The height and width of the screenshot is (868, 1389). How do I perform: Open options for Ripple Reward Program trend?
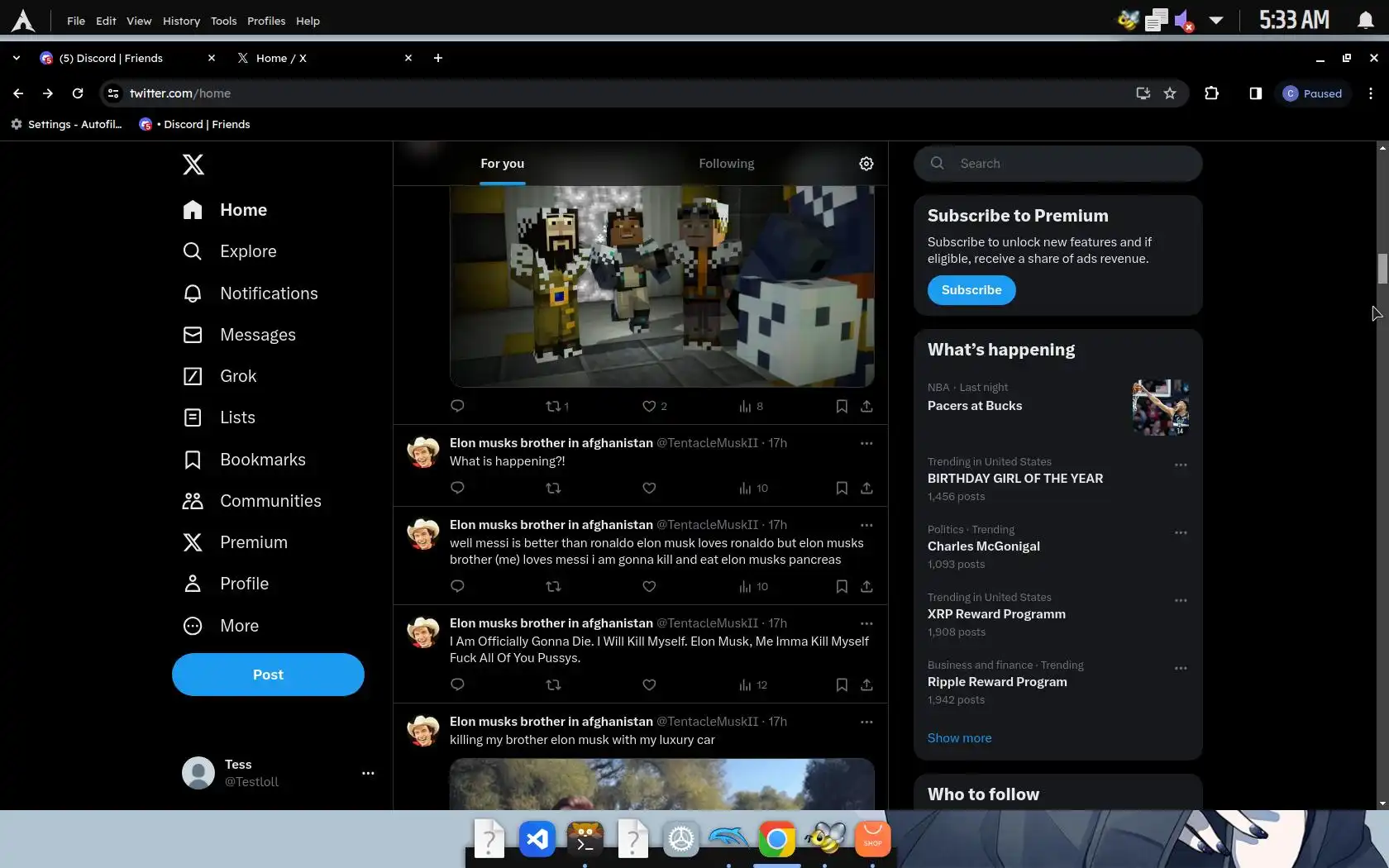pyautogui.click(x=1181, y=668)
